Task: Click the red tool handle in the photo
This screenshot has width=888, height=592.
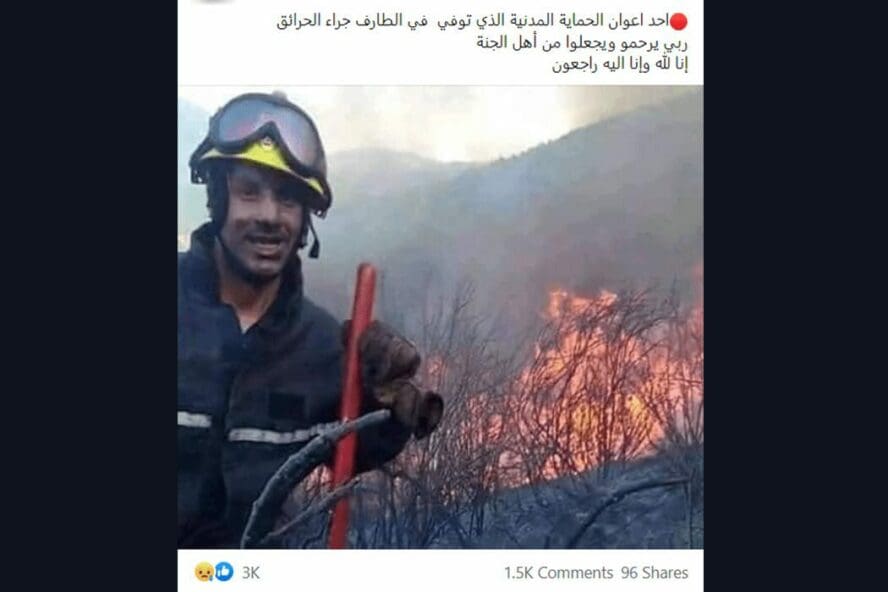Action: pos(352,405)
